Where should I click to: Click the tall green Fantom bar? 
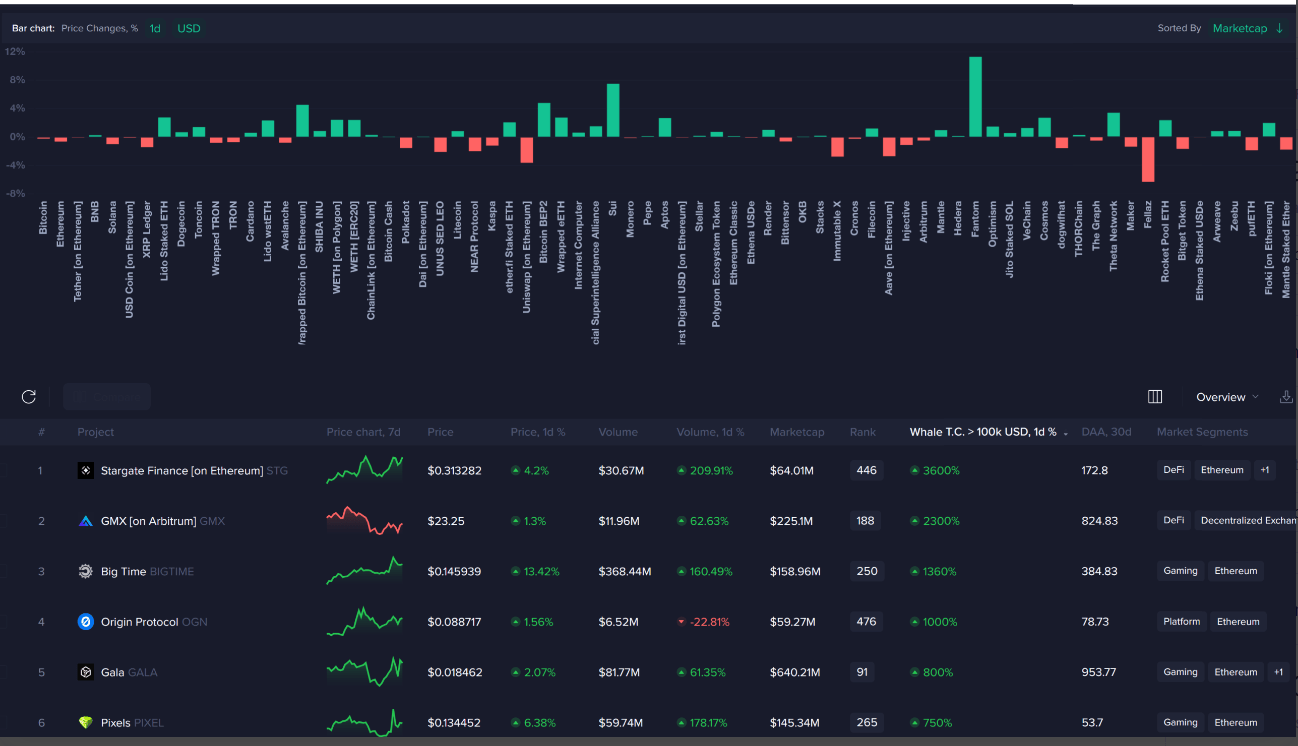point(975,97)
